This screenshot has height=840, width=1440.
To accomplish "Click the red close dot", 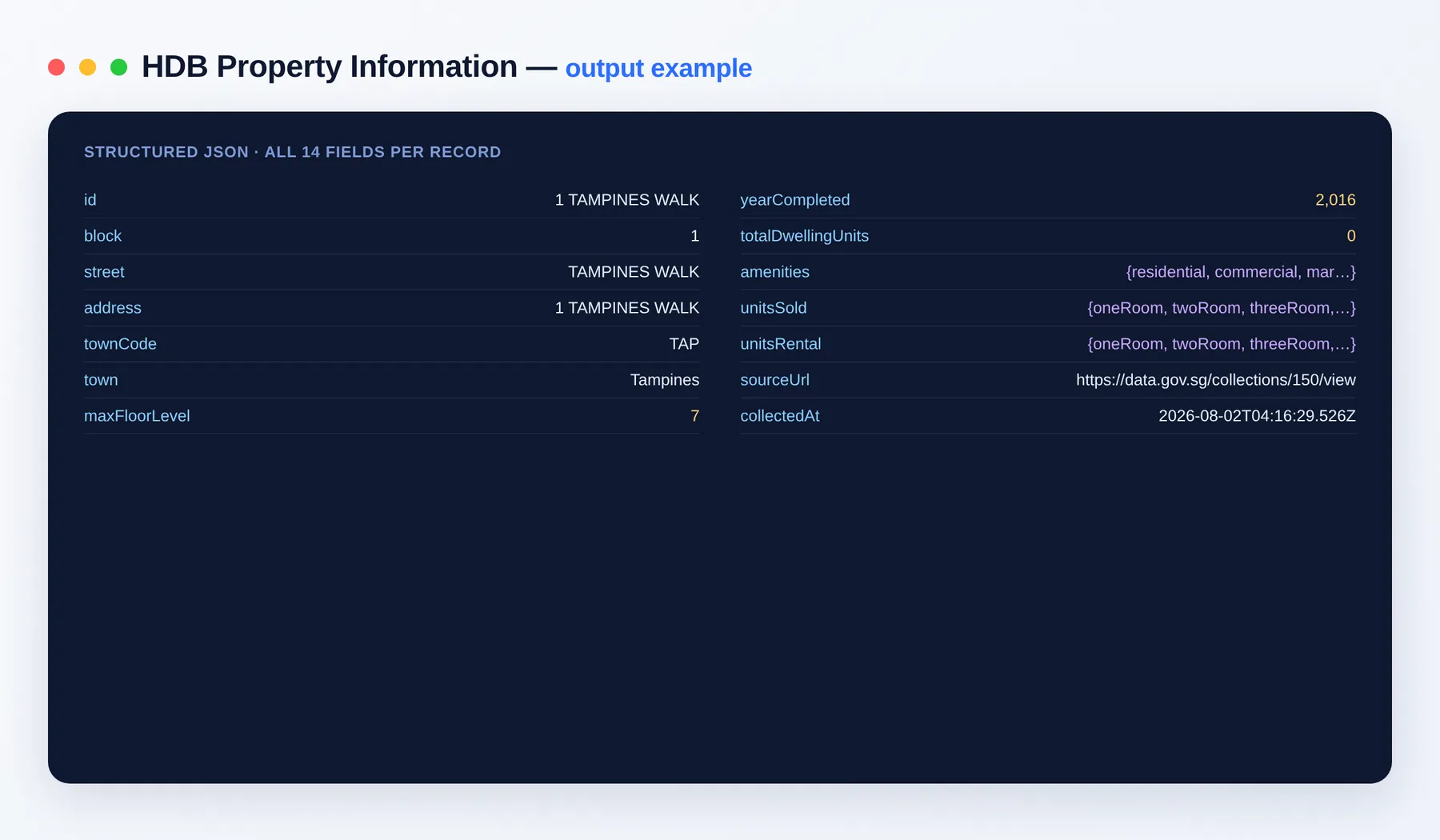I will coord(56,67).
